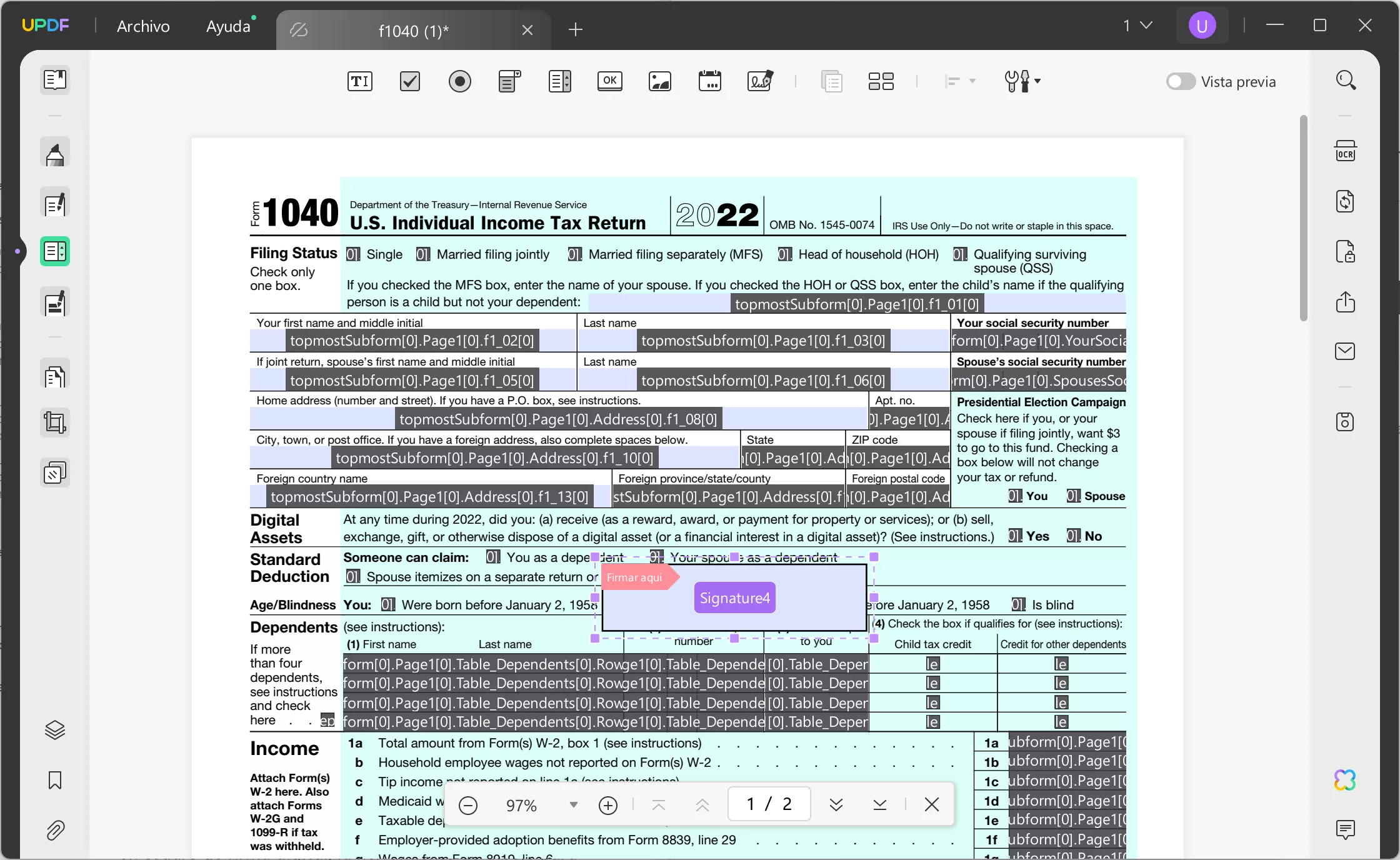Show the Attachments paperclip panel
This screenshot has width=1400, height=860.
tap(55, 830)
